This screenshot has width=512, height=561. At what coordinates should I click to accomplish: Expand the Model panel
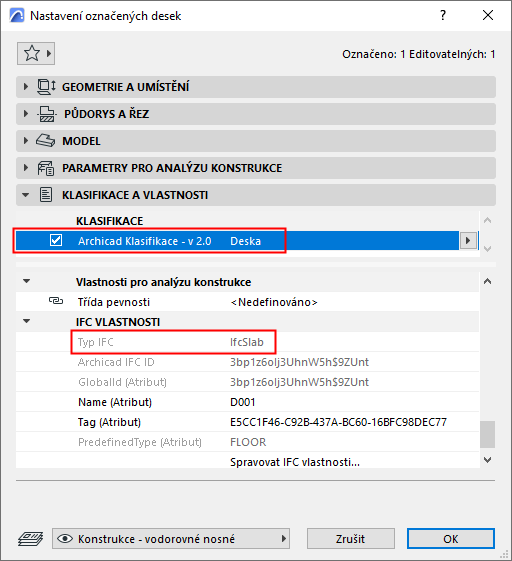pos(25,141)
